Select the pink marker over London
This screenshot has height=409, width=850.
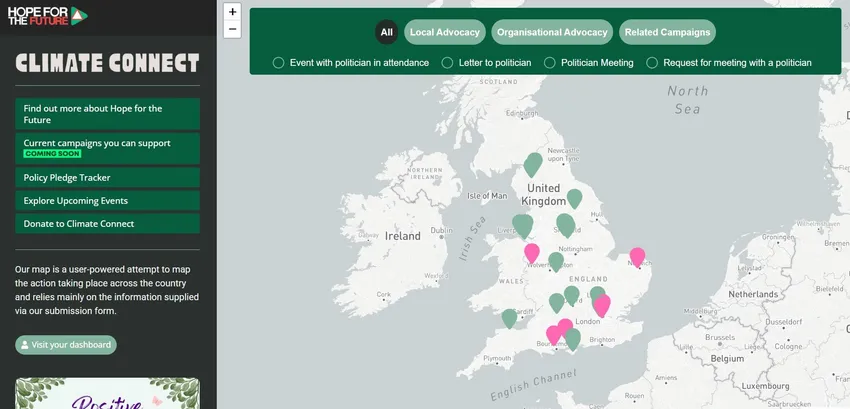pos(602,305)
